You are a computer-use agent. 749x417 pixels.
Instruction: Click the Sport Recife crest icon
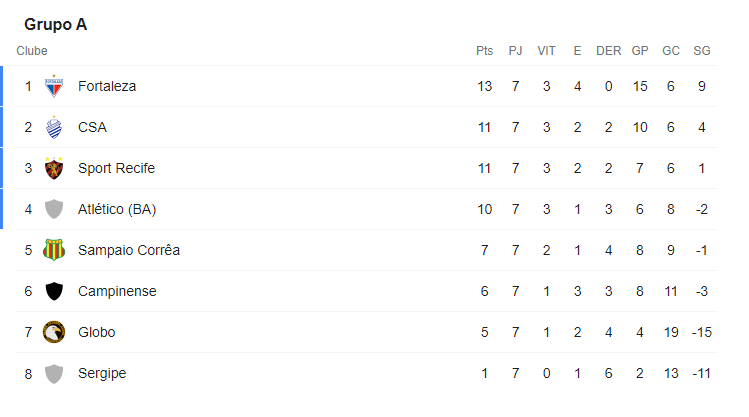pyautogui.click(x=54, y=168)
